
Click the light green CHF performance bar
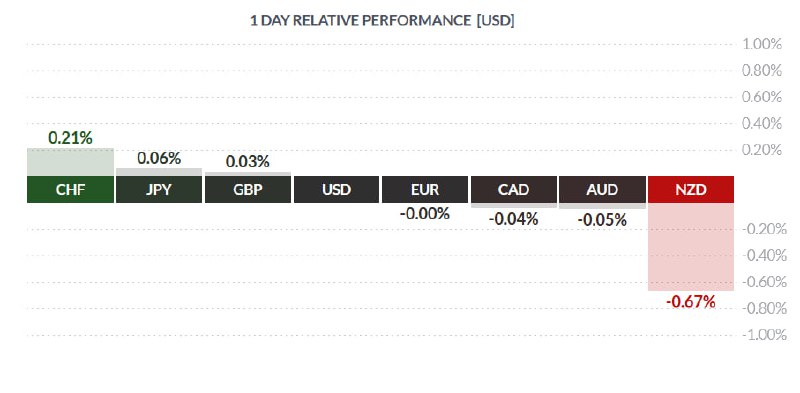(70, 162)
